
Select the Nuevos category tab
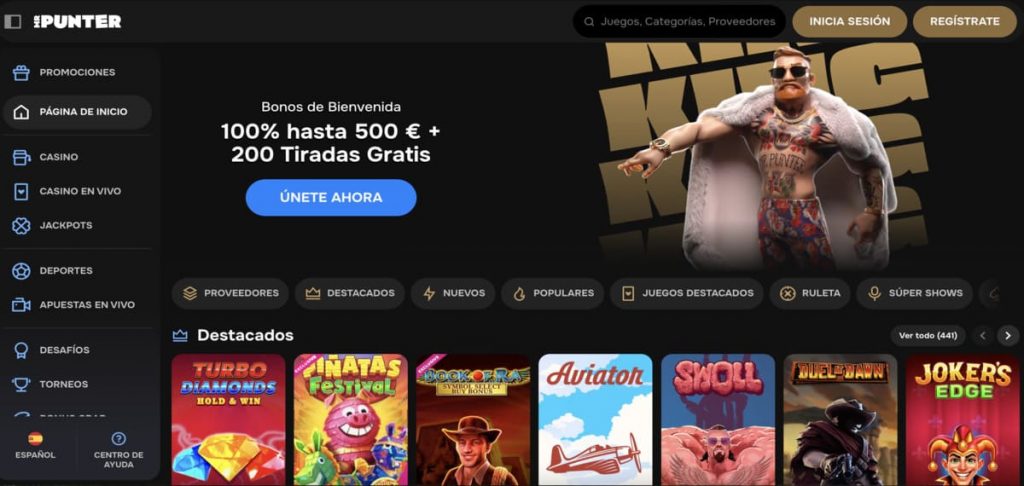(x=453, y=293)
